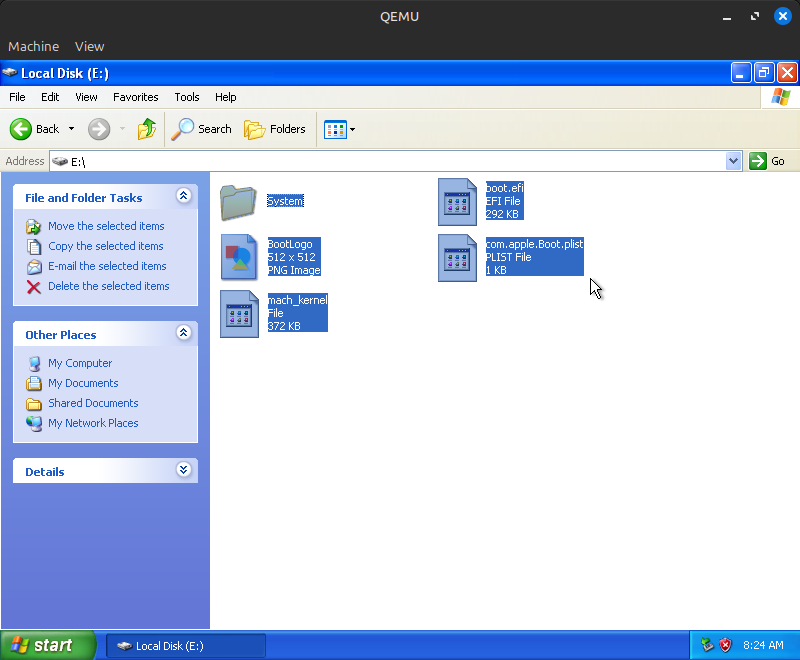Click Safely Remove Hardware tray icon
The image size is (800, 660).
click(707, 645)
